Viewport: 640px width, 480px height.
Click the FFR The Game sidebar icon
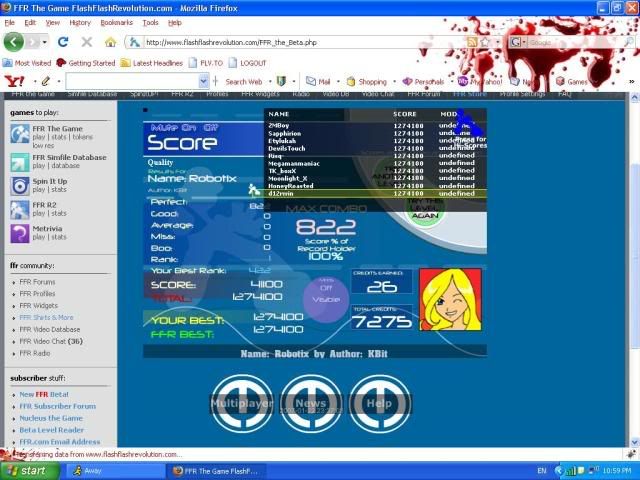click(19, 136)
